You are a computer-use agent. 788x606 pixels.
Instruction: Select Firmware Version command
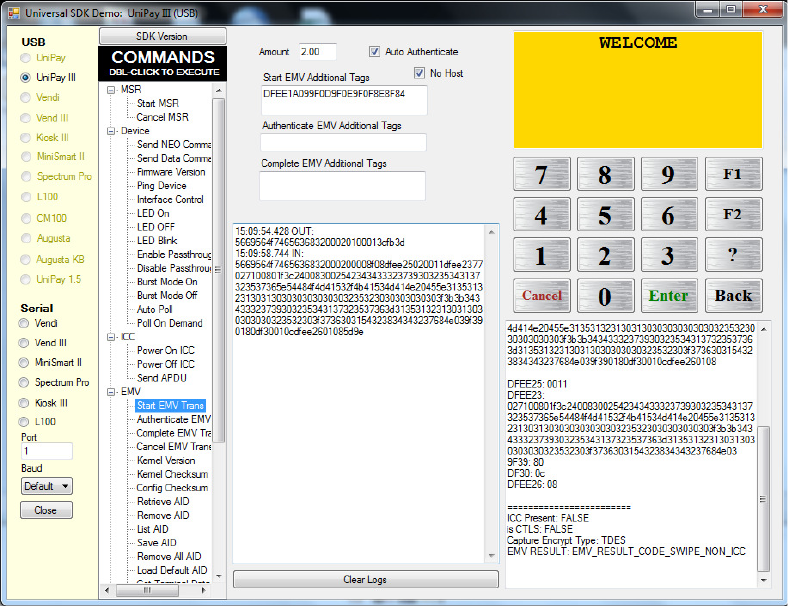pyautogui.click(x=171, y=172)
